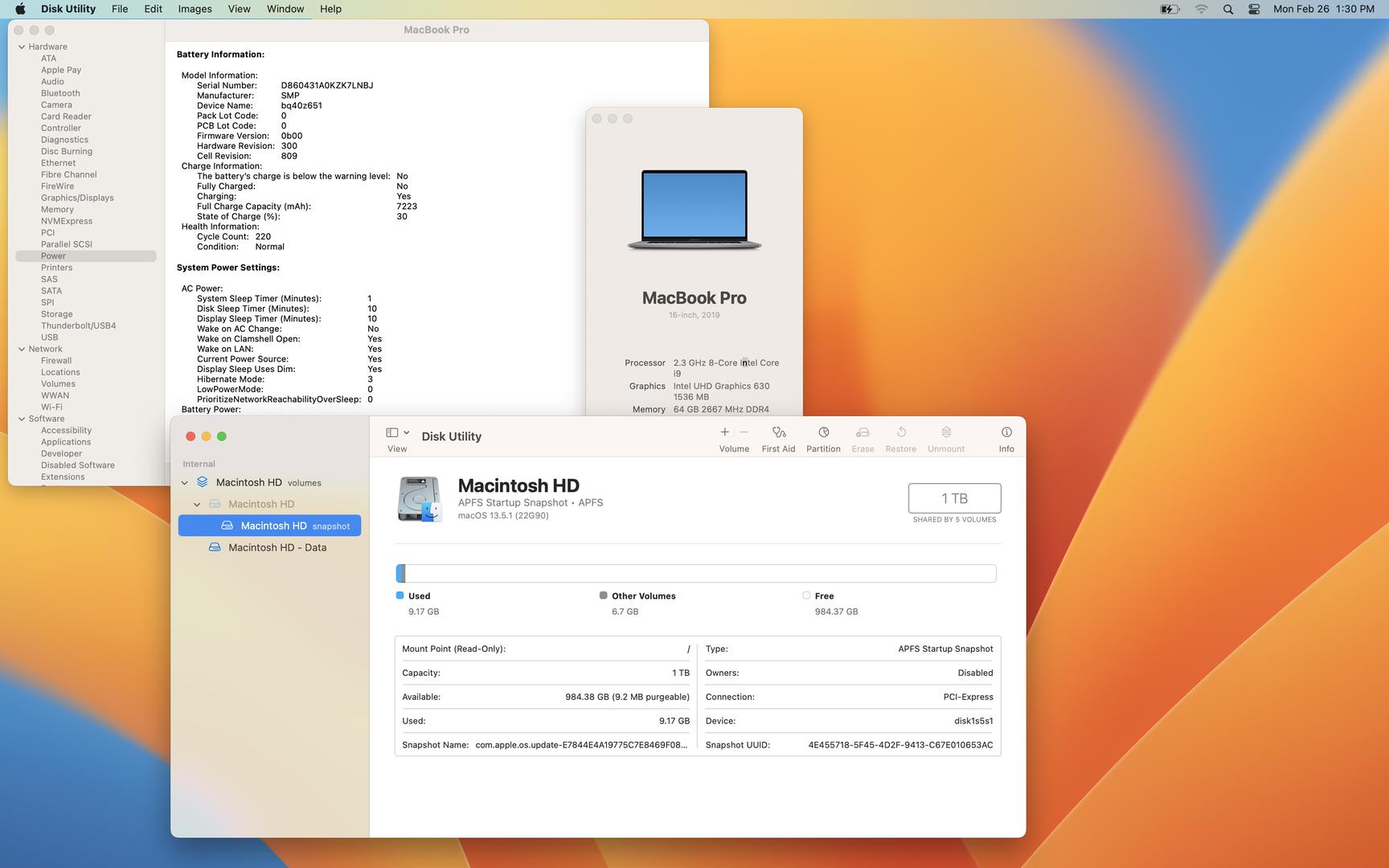Select Memory in System Information sidebar
The width and height of the screenshot is (1389, 868).
pyautogui.click(x=57, y=209)
